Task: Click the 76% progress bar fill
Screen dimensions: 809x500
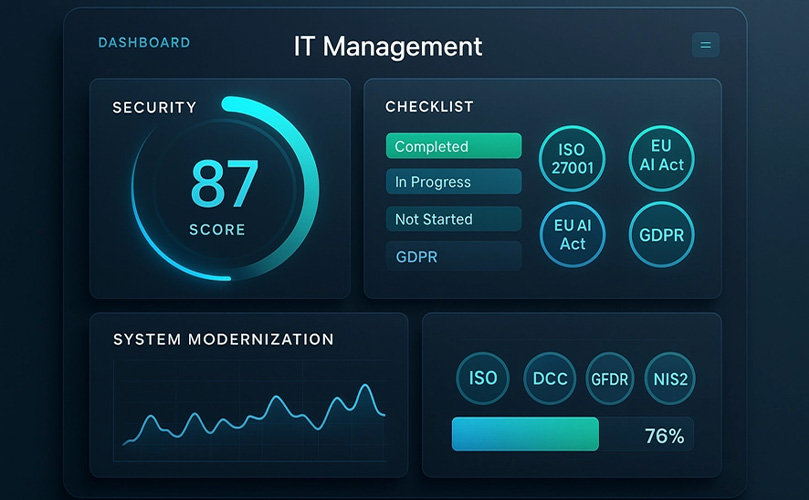Action: point(525,434)
